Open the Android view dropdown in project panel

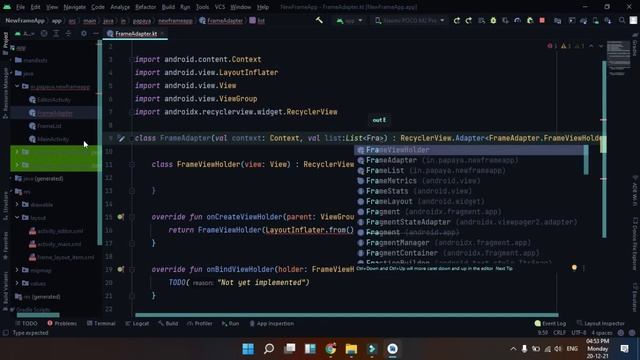tap(25, 33)
